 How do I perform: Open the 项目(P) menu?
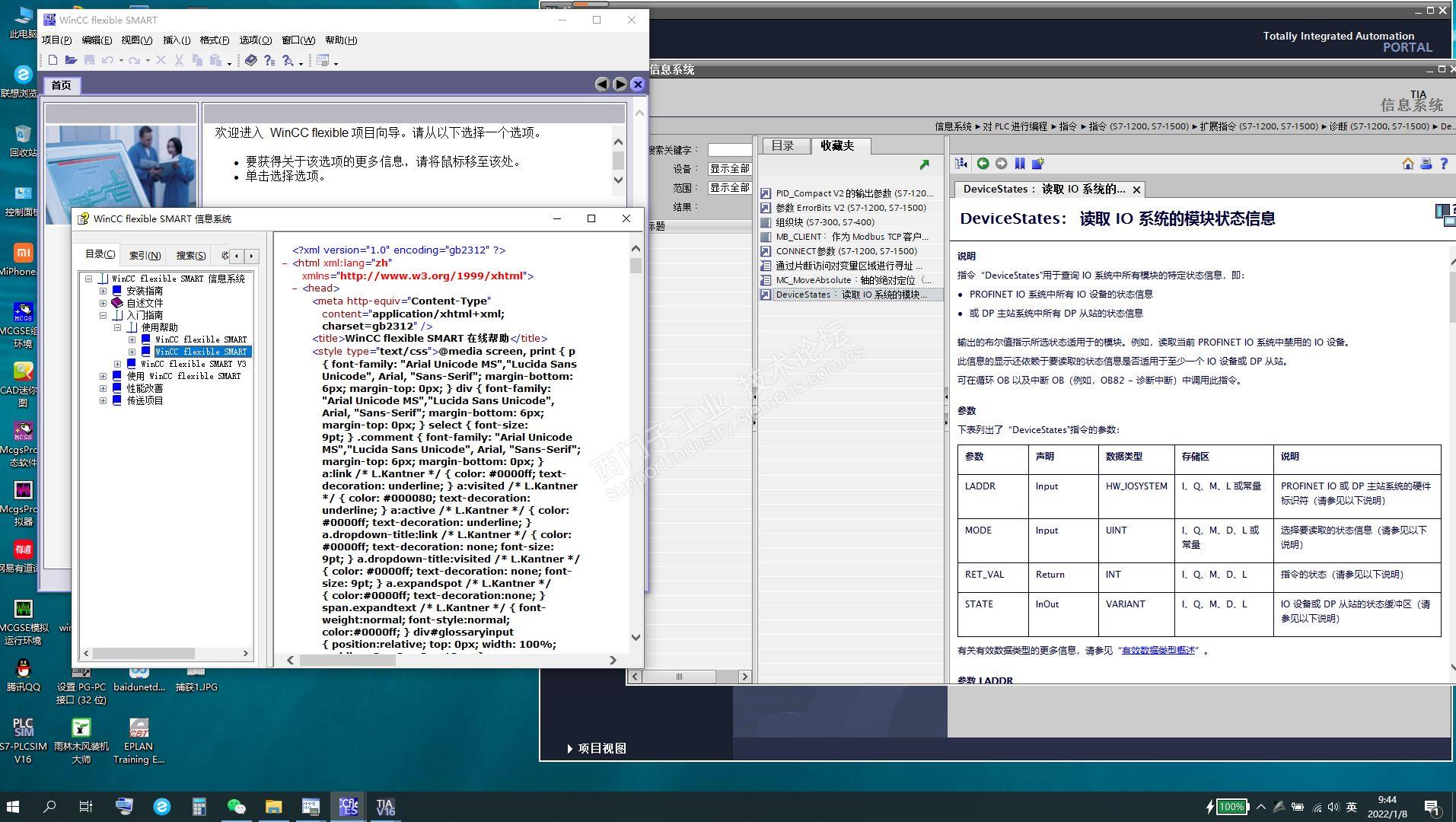57,40
